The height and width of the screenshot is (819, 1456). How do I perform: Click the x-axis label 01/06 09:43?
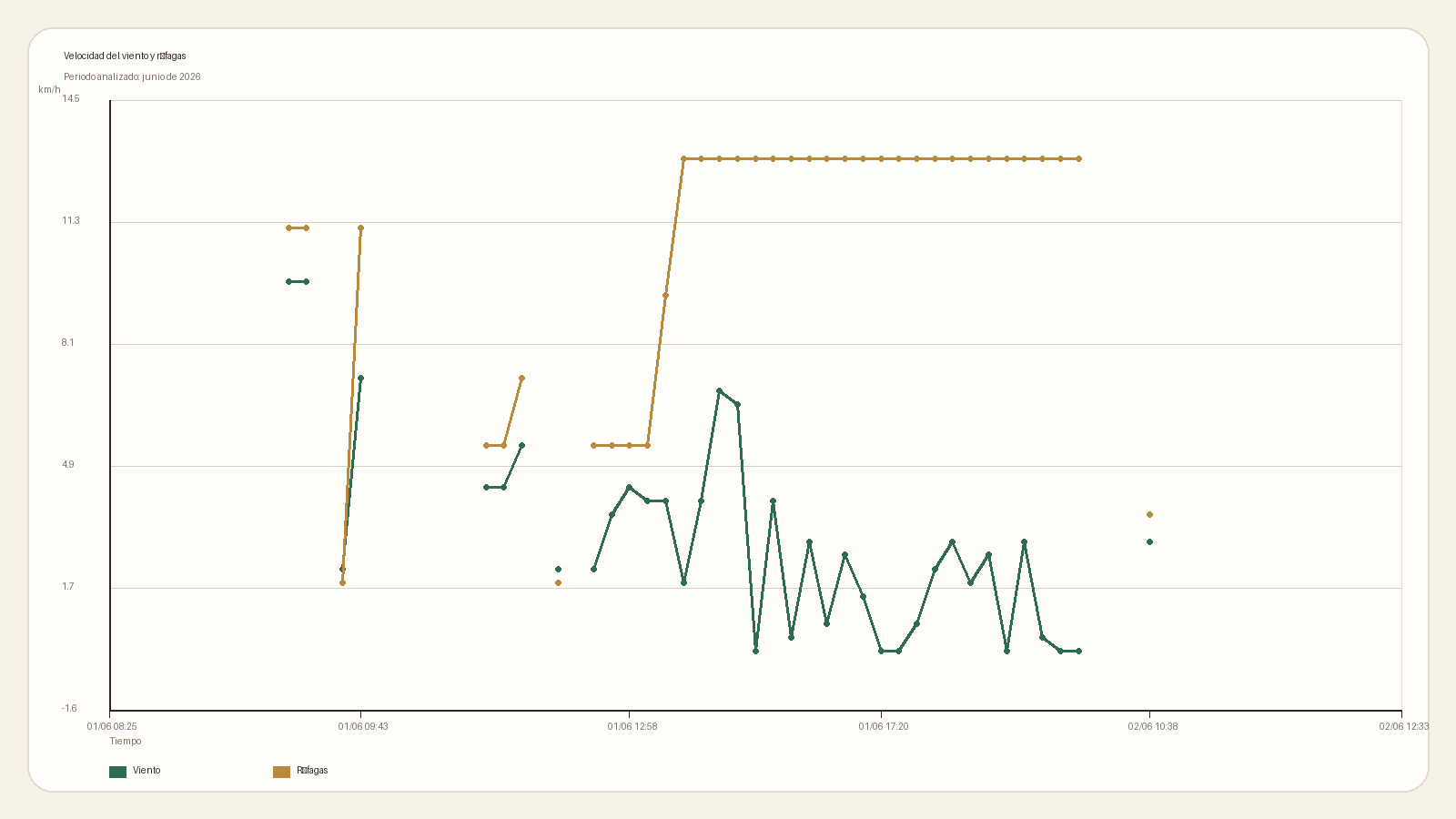[x=363, y=727]
